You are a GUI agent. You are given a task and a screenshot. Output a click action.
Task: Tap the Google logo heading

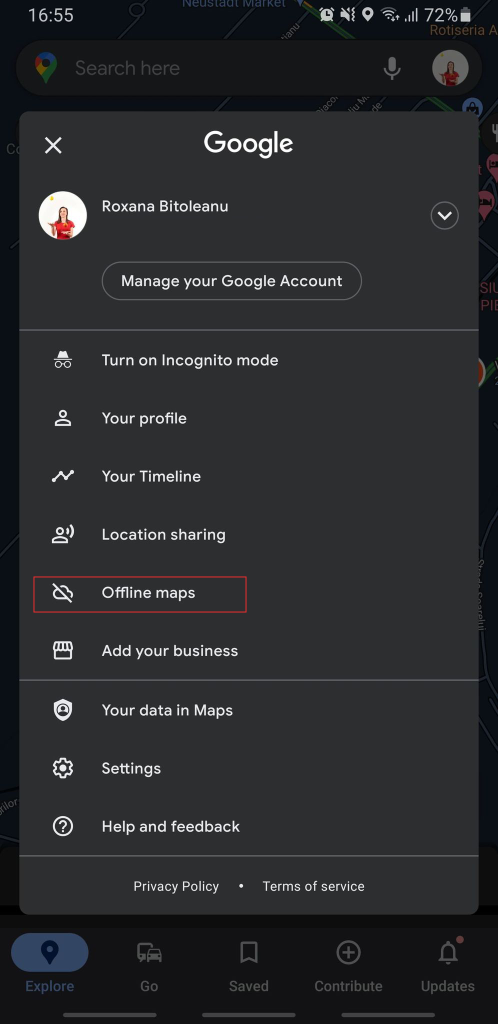click(x=249, y=144)
